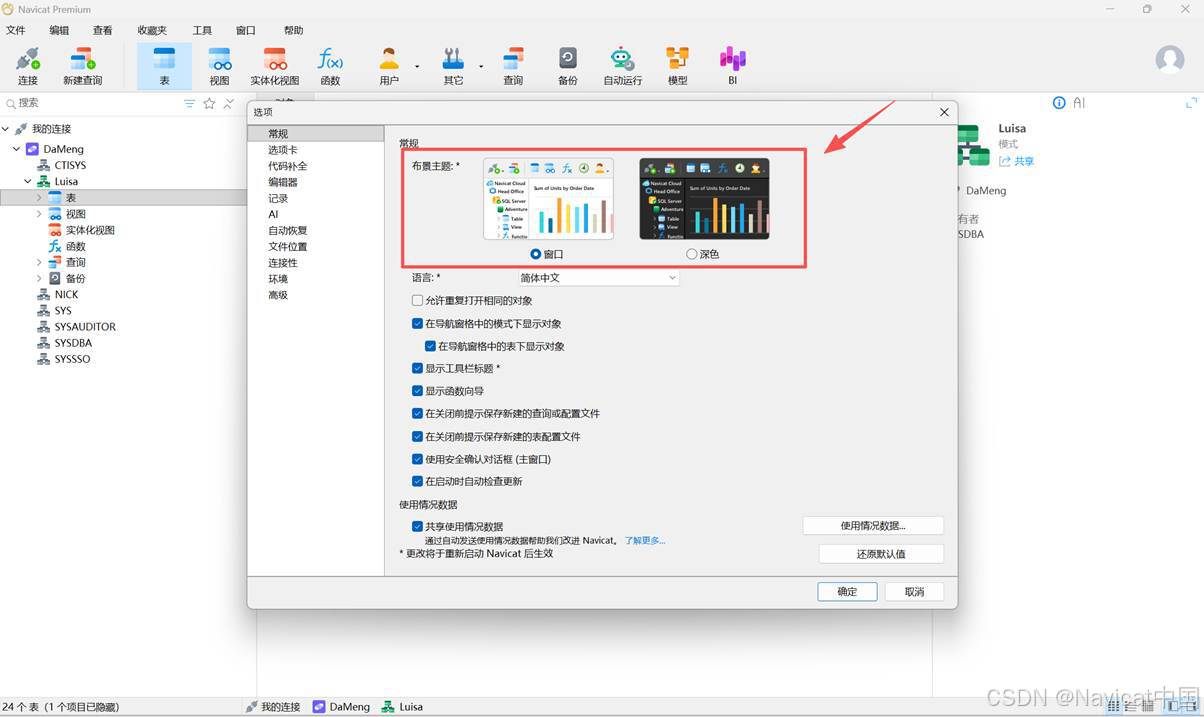Toggle 显示函数向导 checkbox
Screen dimensions: 1204x717
tap(418, 391)
